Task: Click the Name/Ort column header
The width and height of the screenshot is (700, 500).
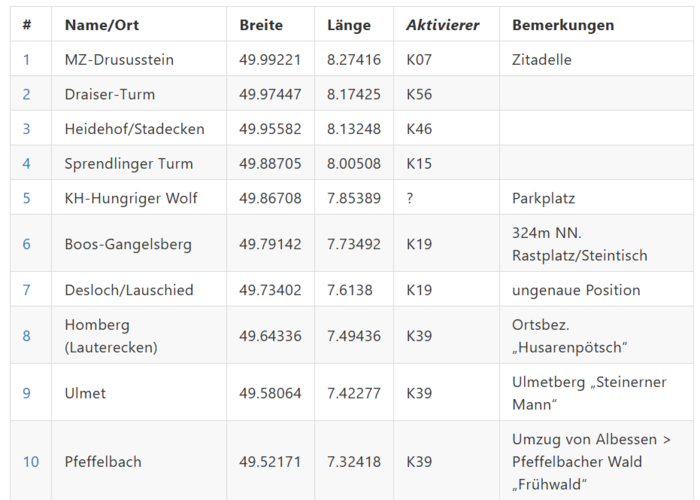Action: pos(101,25)
